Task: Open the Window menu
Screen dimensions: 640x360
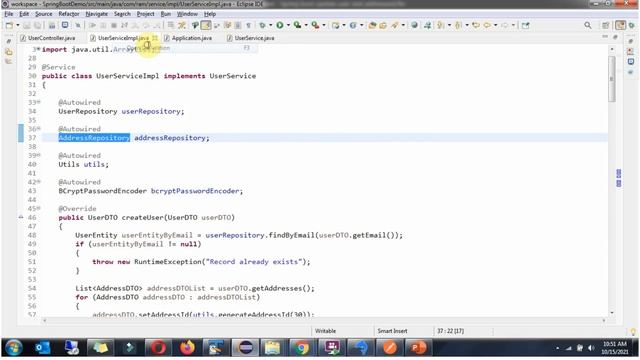Action: click(187, 14)
